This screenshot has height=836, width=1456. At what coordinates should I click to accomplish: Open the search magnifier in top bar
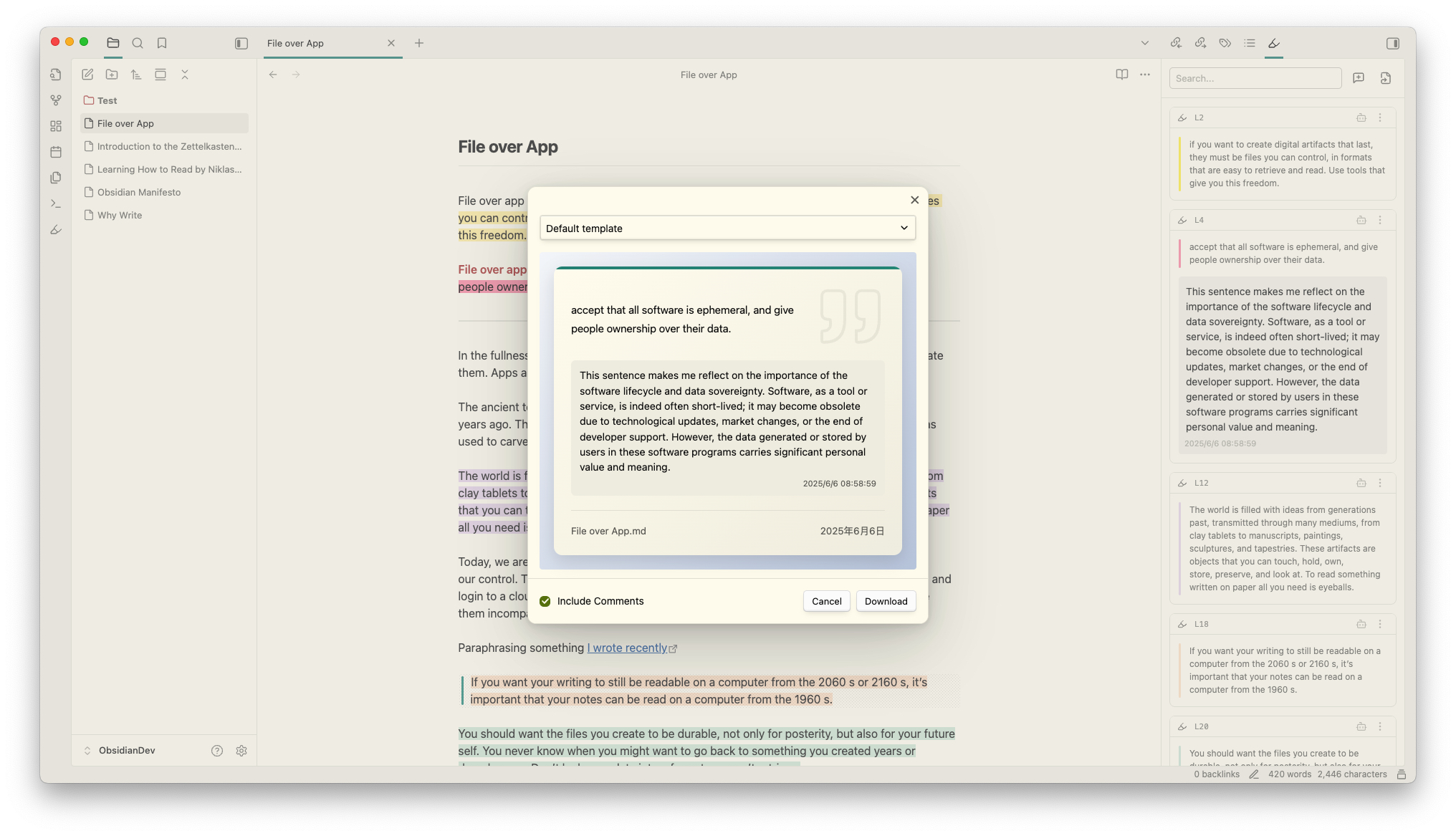138,43
